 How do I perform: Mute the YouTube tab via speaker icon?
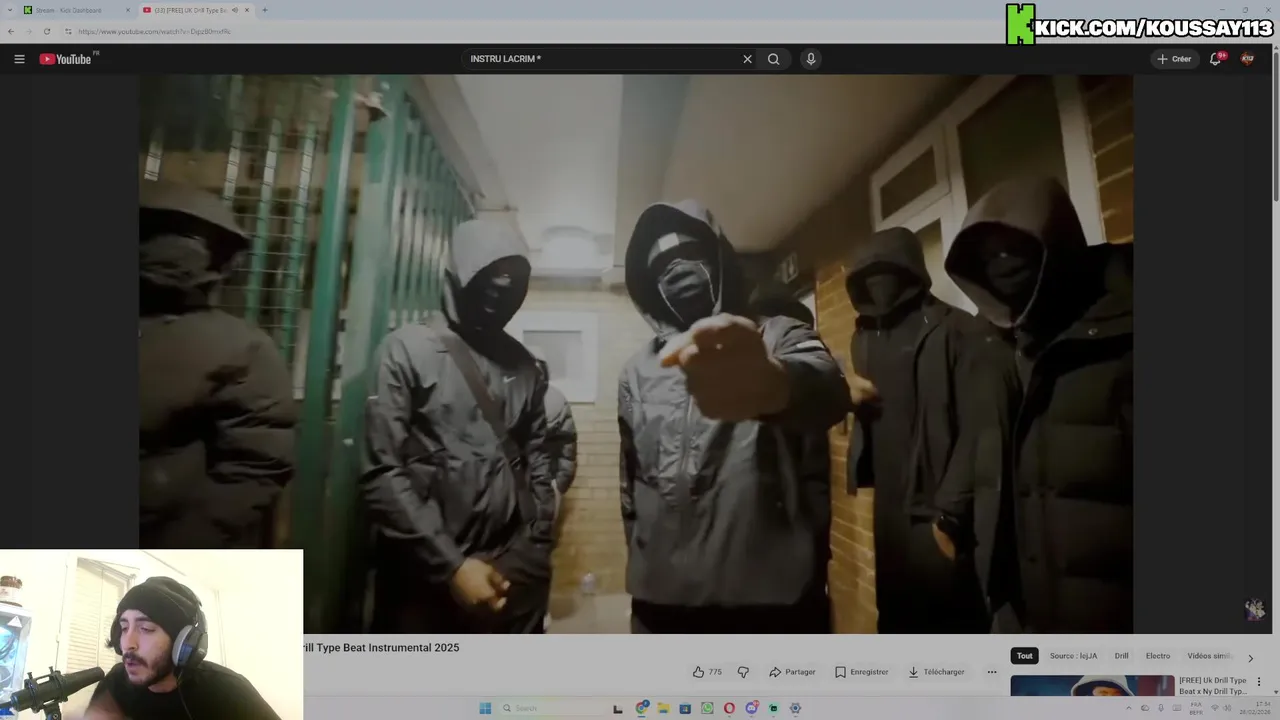point(235,10)
